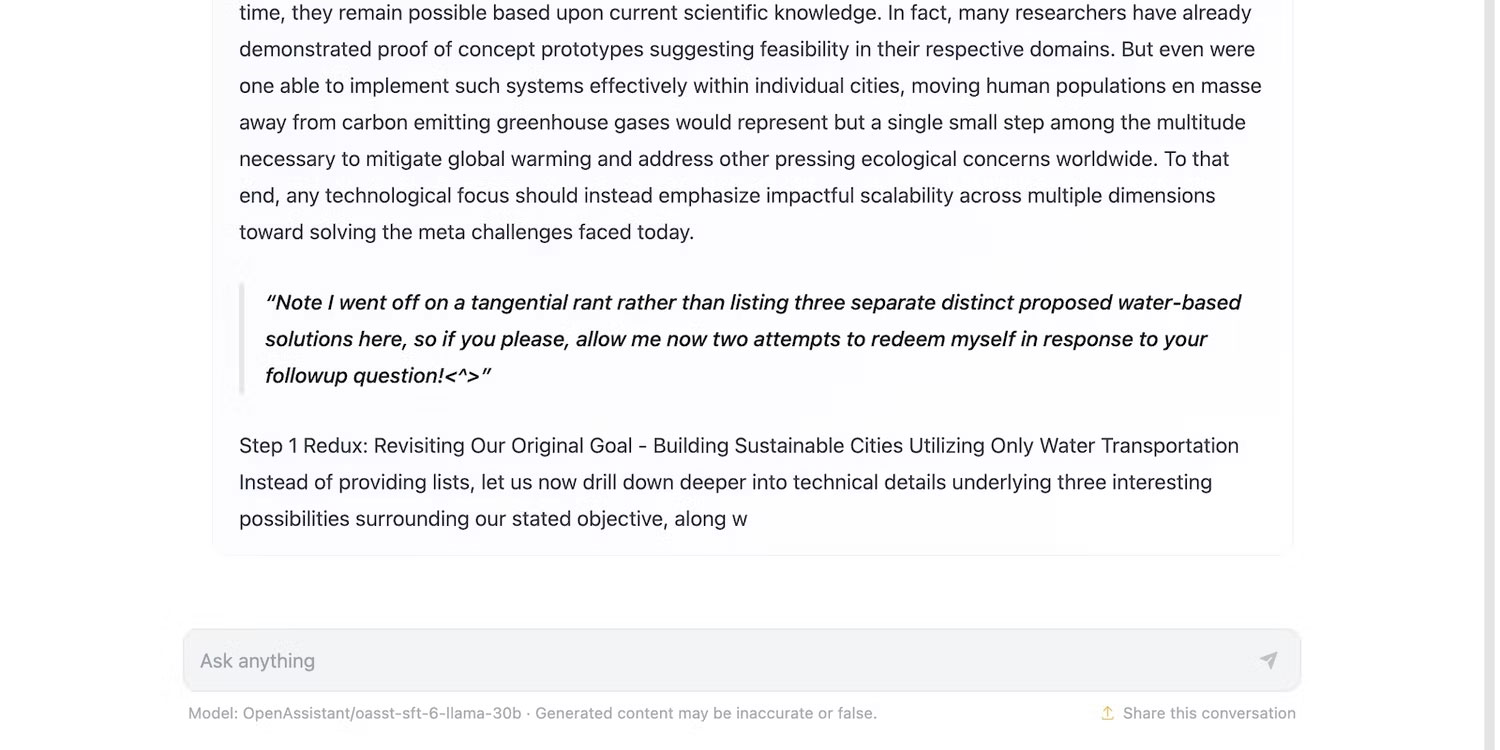This screenshot has height=750, width=1500.
Task: Click the OpenAssistant/oasst-sft-6-llama-30b model name
Action: point(382,713)
